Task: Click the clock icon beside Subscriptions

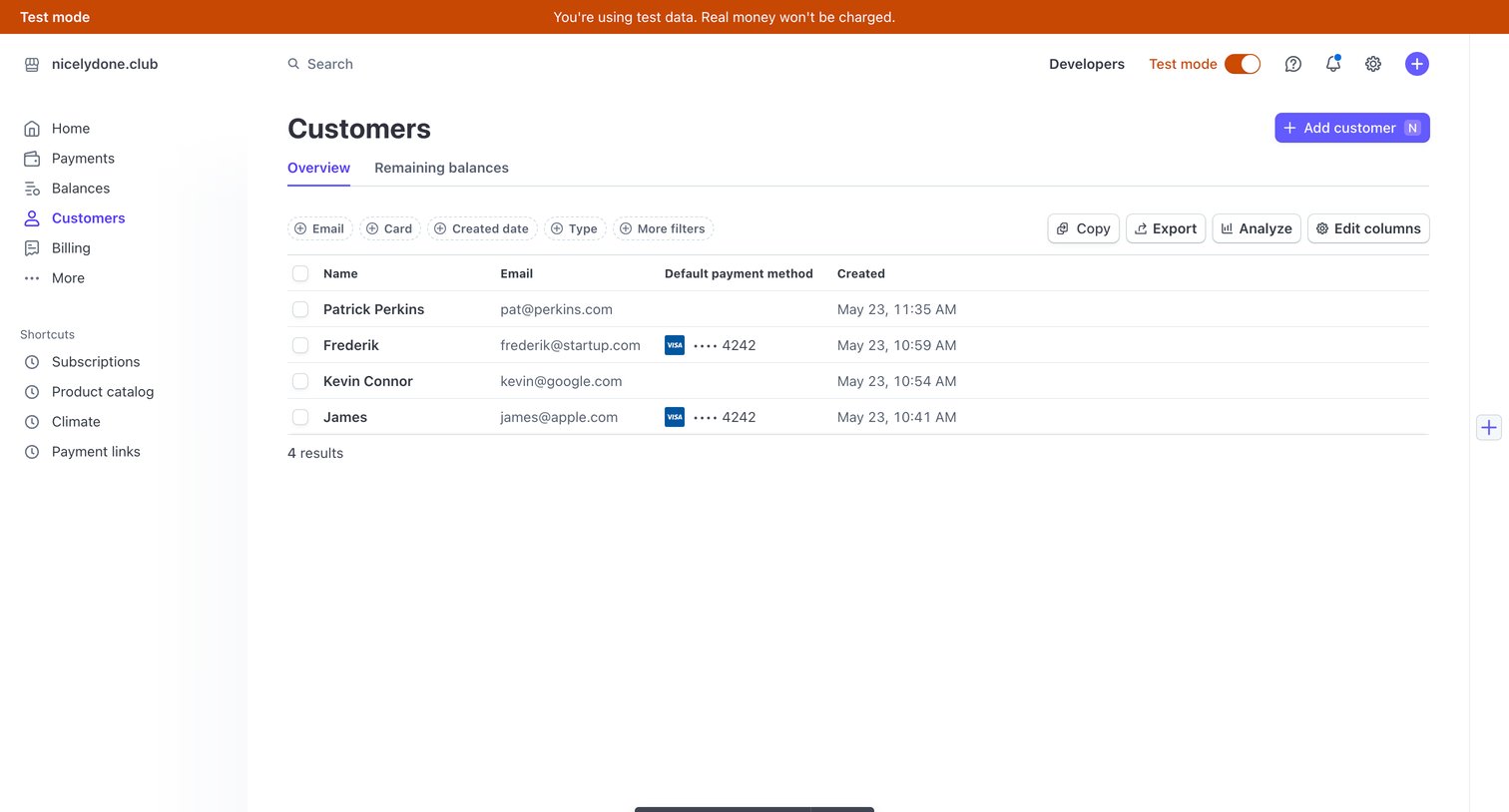Action: point(32,362)
